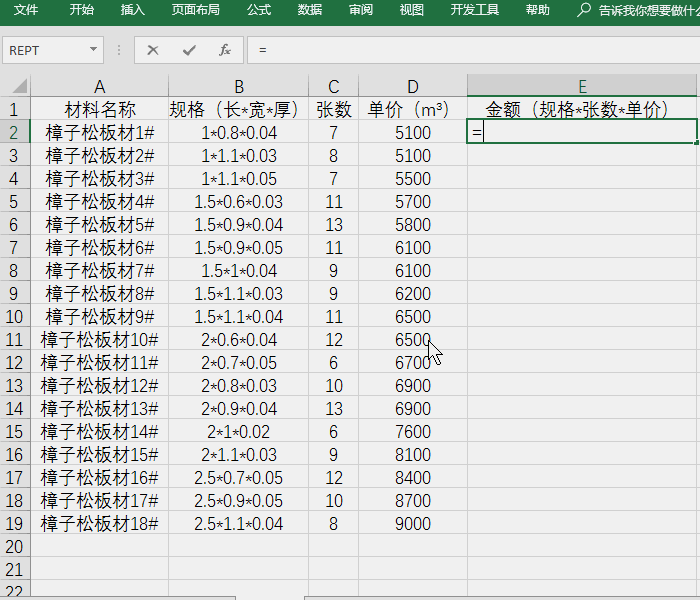The height and width of the screenshot is (600, 700).
Task: Select column E header
Action: pos(582,86)
